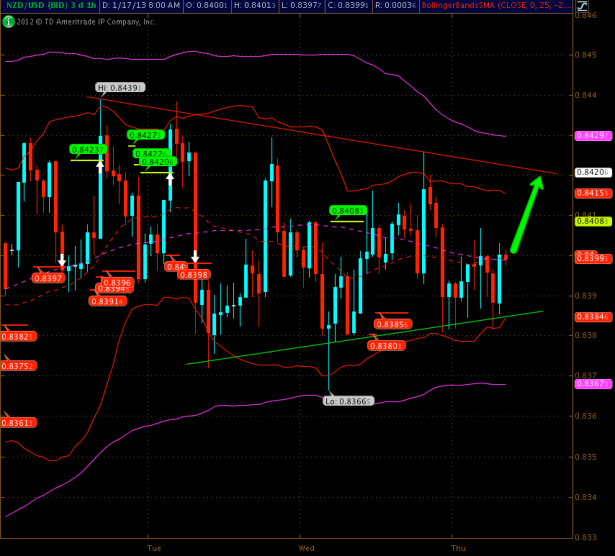Click the red 0.8385 order label
615x556 pixels.
(x=392, y=324)
